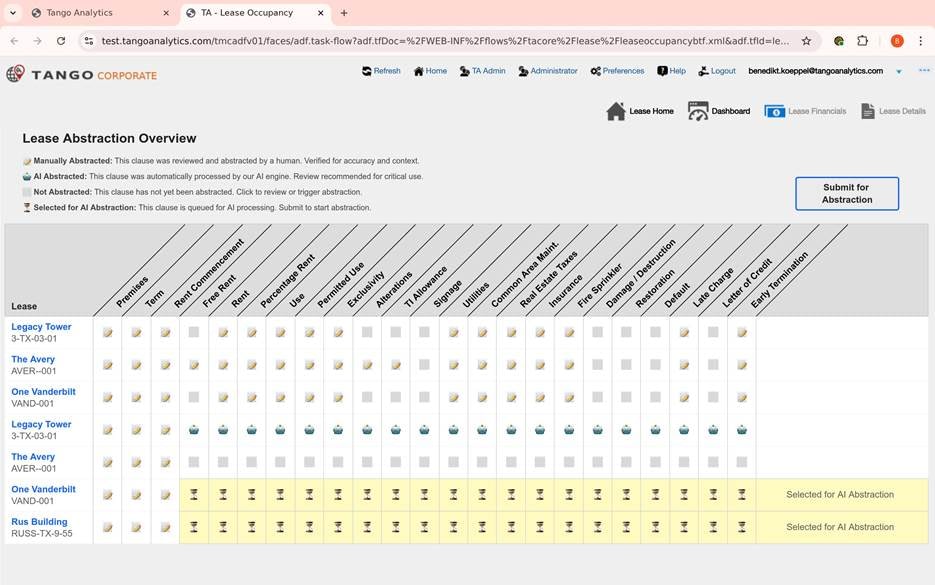Open the browser tab search chevron
Viewport: 935px width, 585px height.
click(x=14, y=13)
